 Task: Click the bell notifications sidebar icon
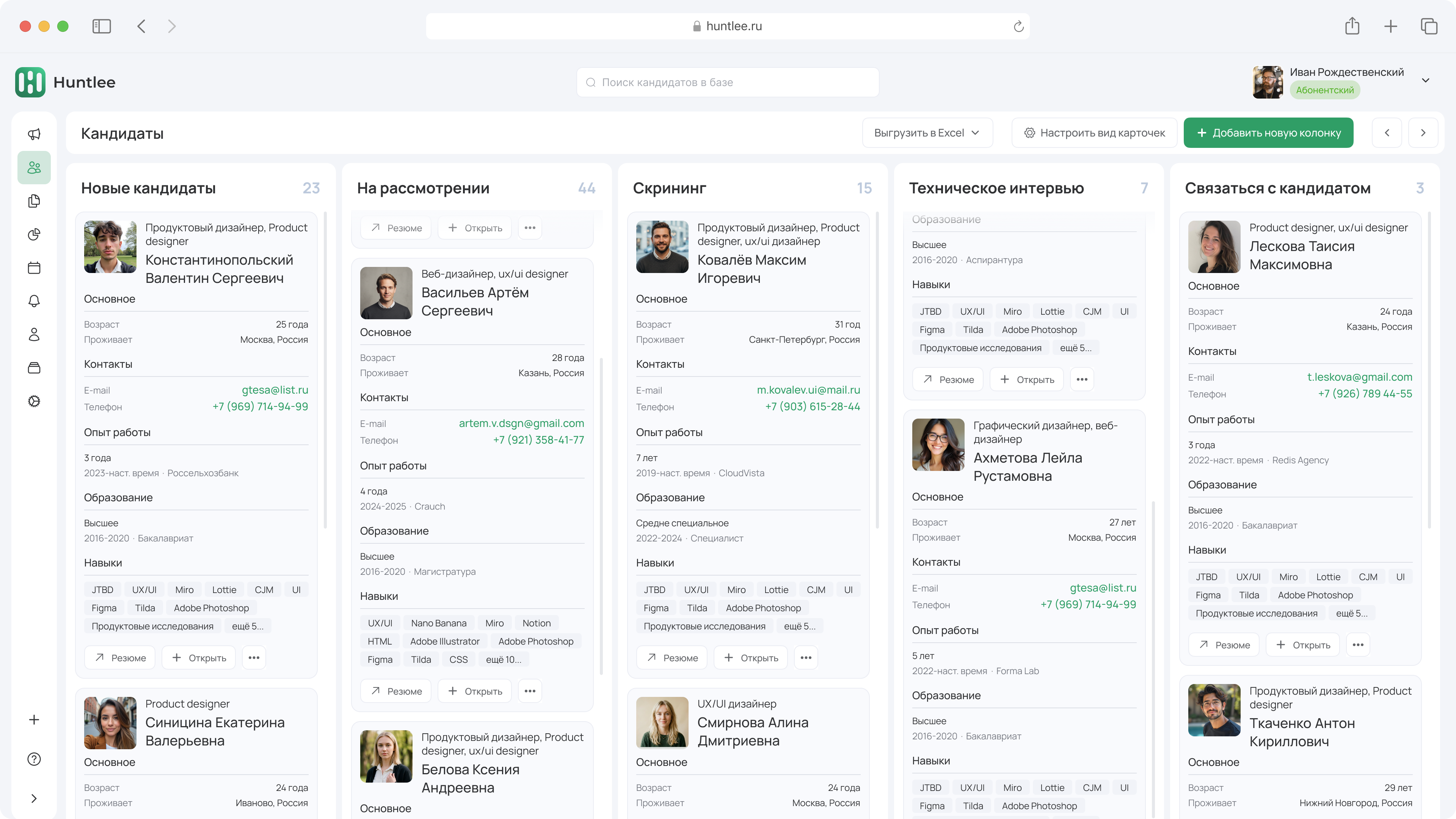tap(34, 301)
